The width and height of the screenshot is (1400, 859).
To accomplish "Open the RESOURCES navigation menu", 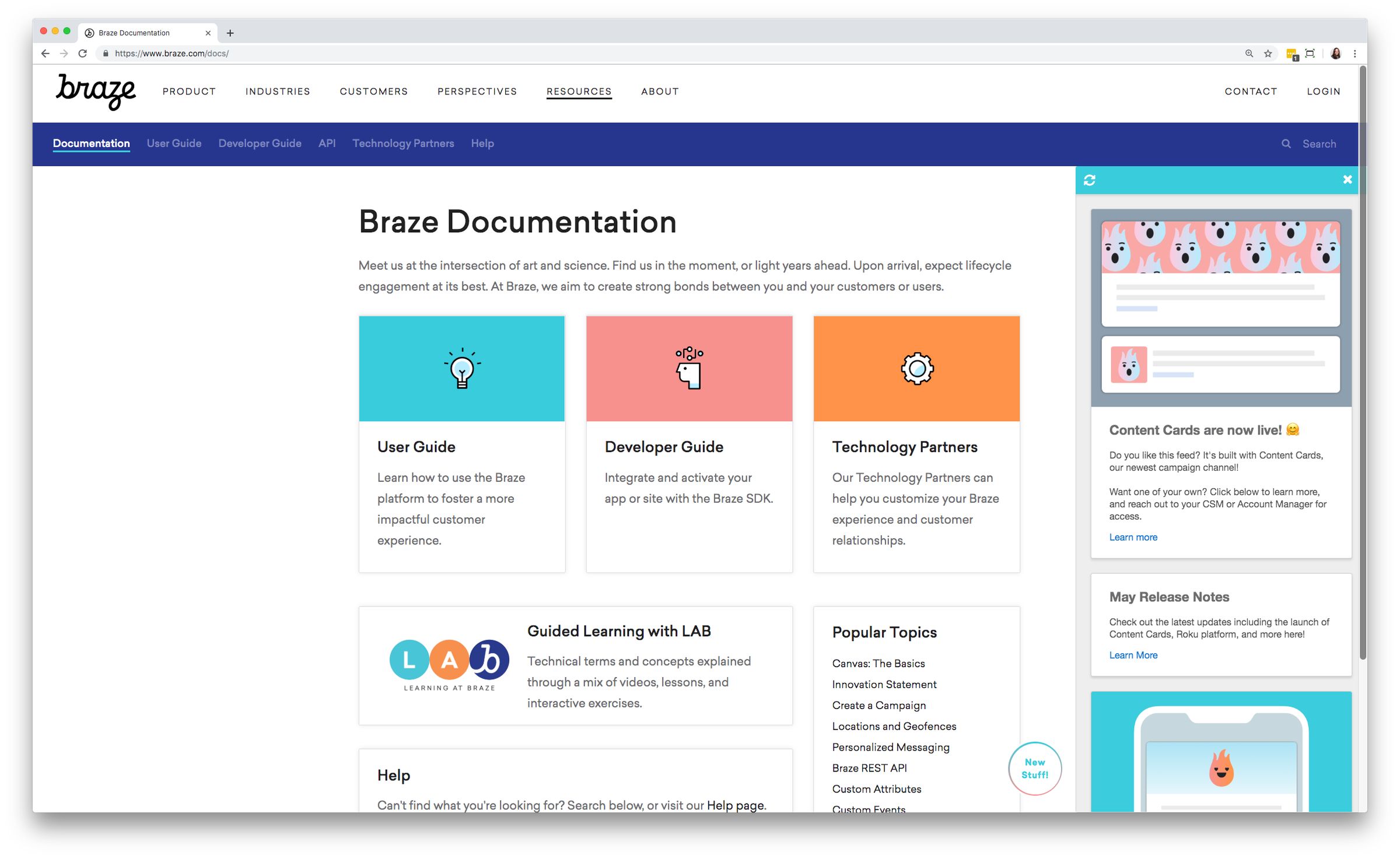I will pyautogui.click(x=579, y=91).
